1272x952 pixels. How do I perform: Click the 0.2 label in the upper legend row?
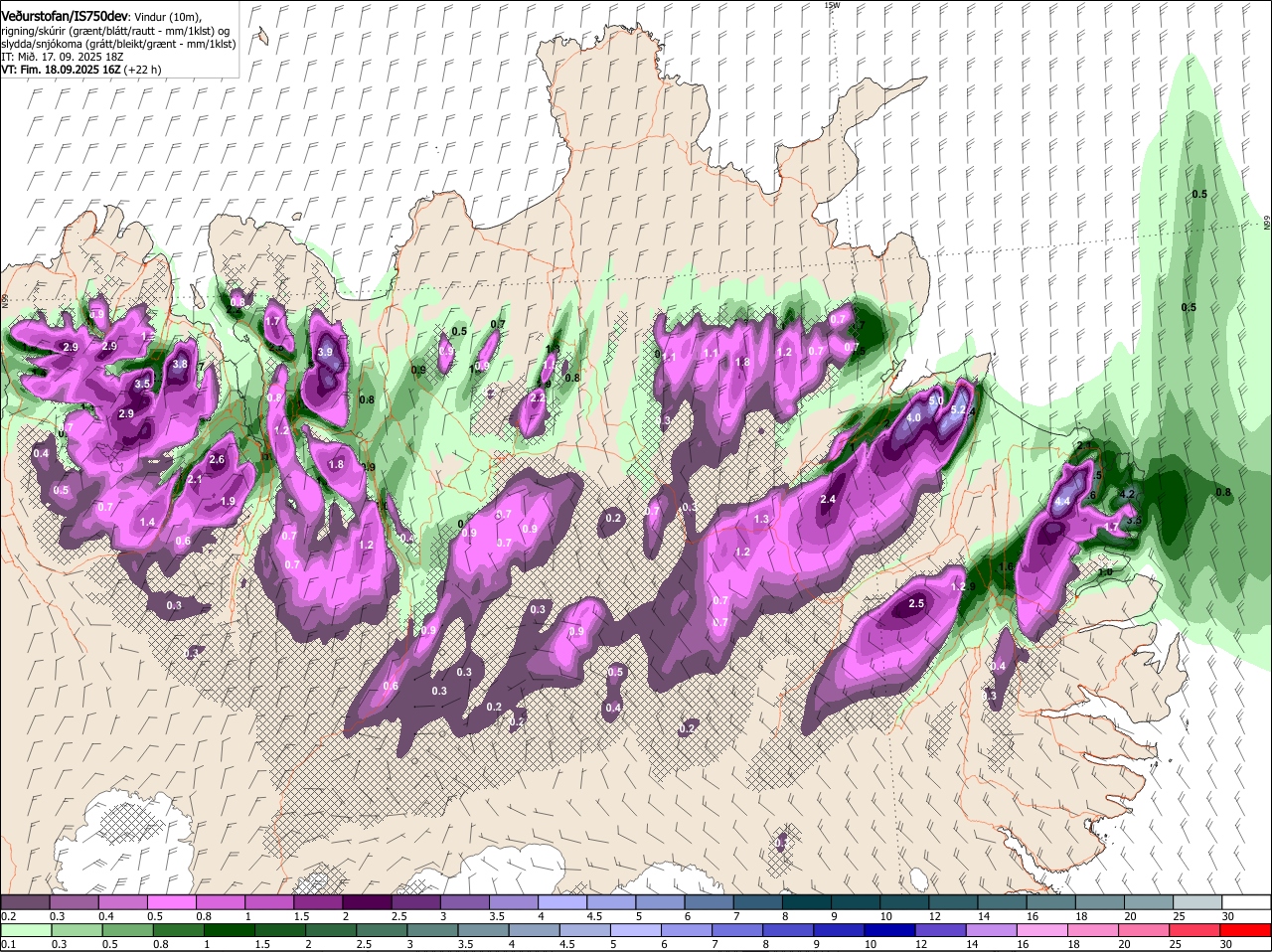click(x=8, y=915)
